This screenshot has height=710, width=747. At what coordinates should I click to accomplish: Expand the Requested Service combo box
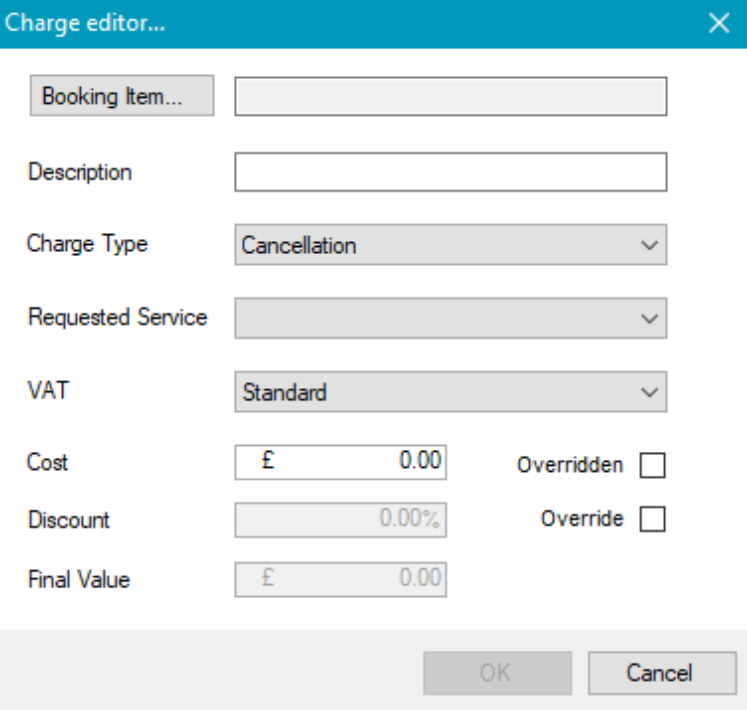point(450,318)
